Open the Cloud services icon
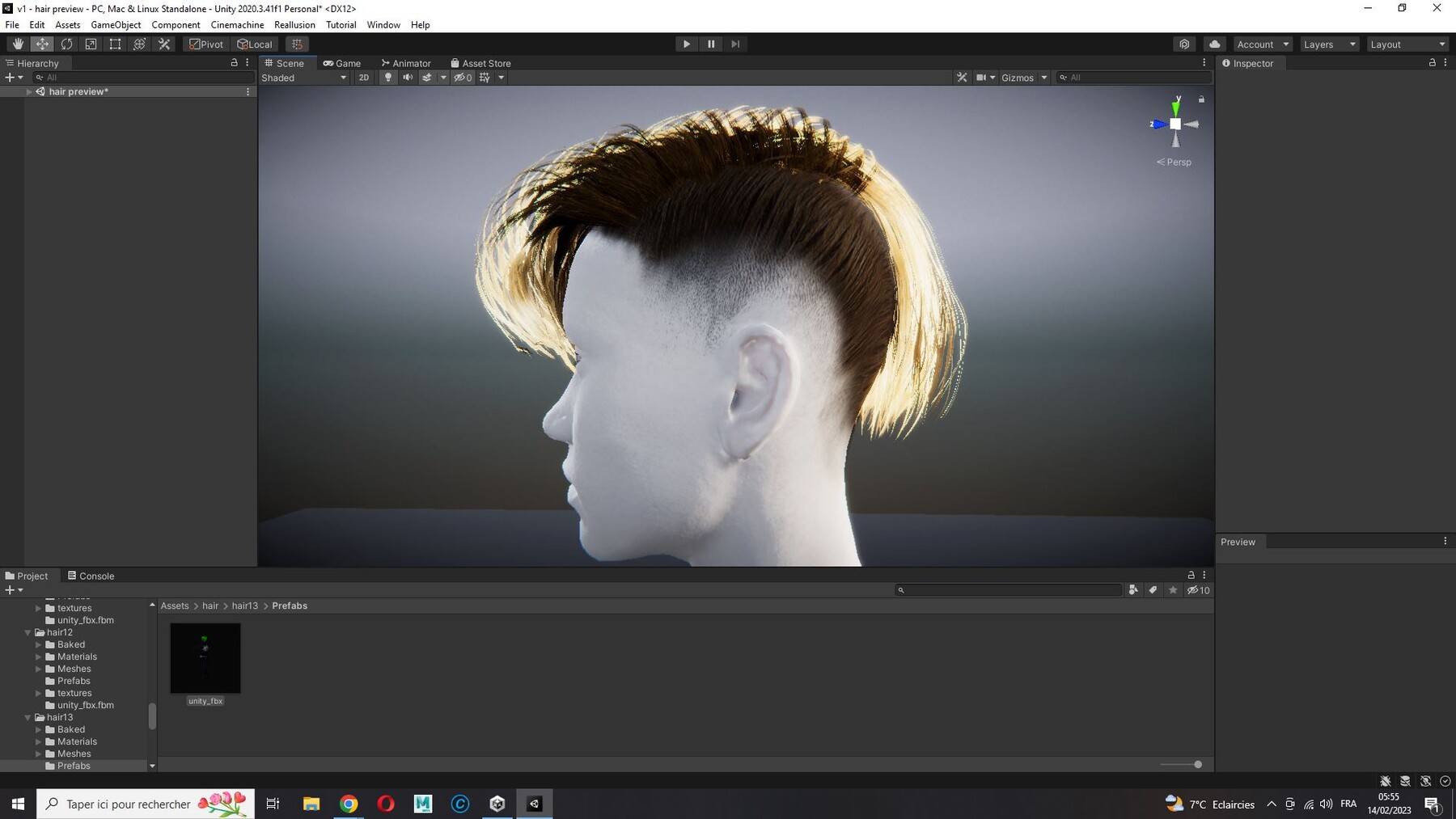The height and width of the screenshot is (819, 1456). [1214, 44]
